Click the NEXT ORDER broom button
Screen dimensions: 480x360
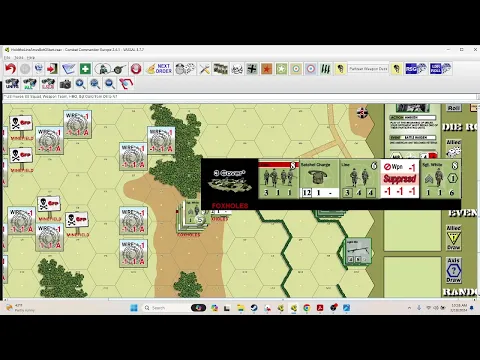[x=159, y=69]
